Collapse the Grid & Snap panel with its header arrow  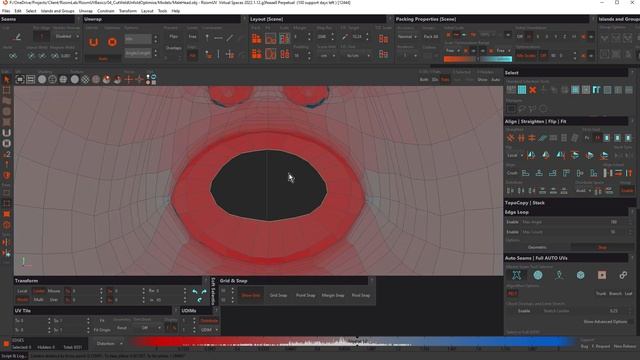pyautogui.click(x=371, y=281)
